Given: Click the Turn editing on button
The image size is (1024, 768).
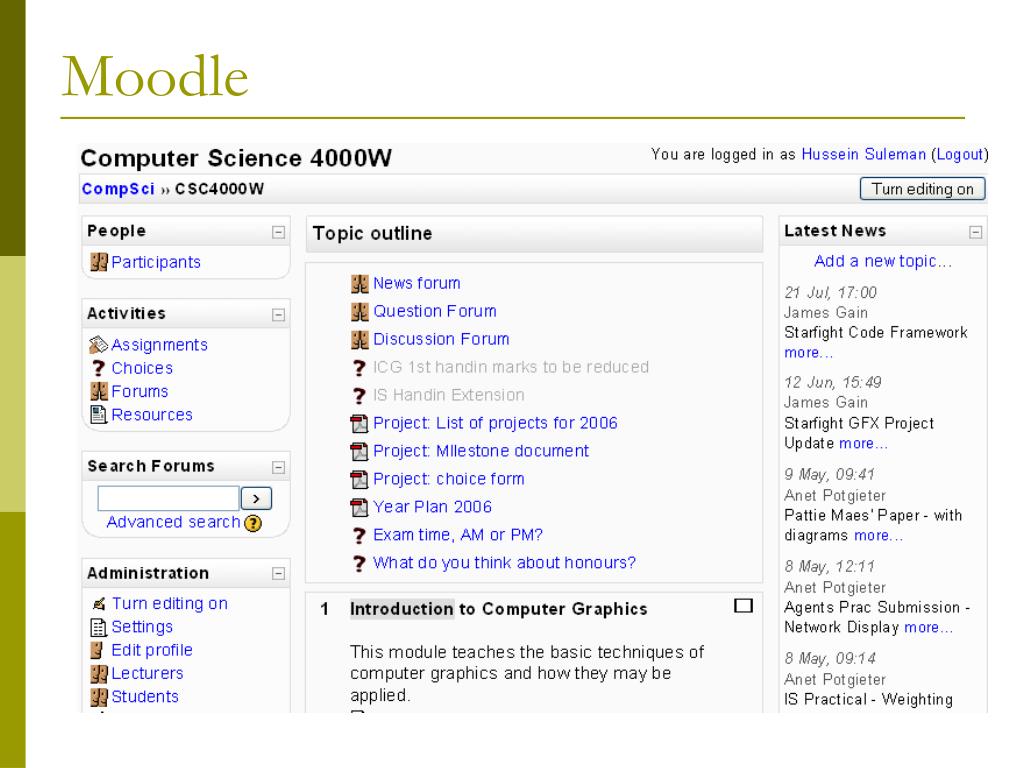Looking at the screenshot, I should point(923,189).
